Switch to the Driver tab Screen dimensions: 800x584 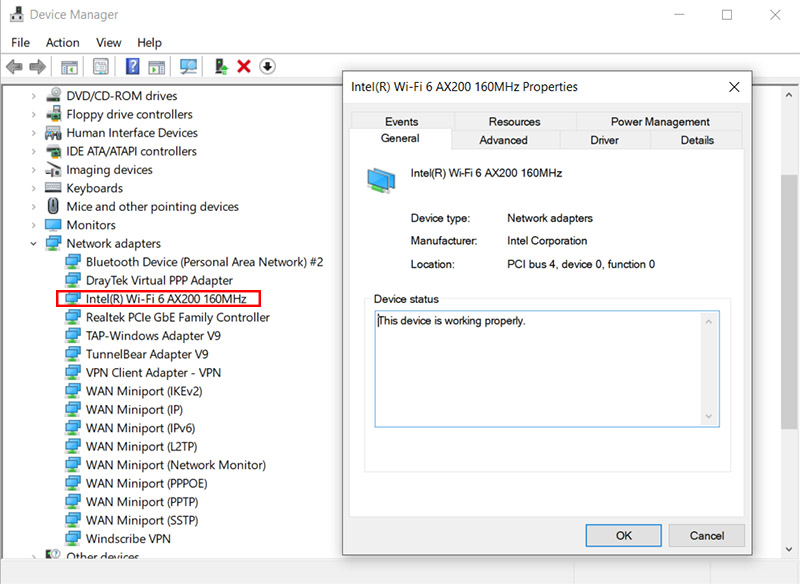605,140
